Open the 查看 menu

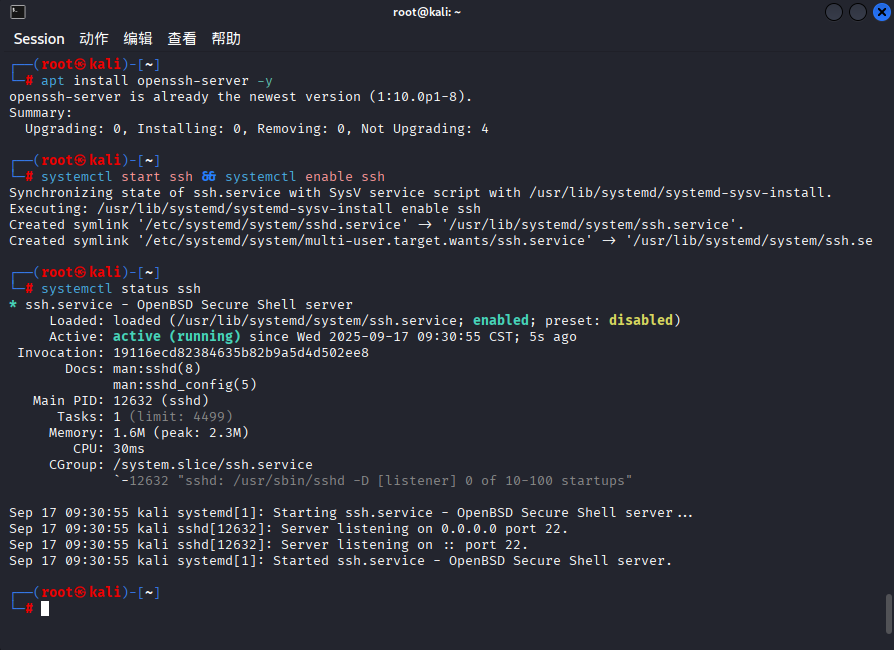182,39
